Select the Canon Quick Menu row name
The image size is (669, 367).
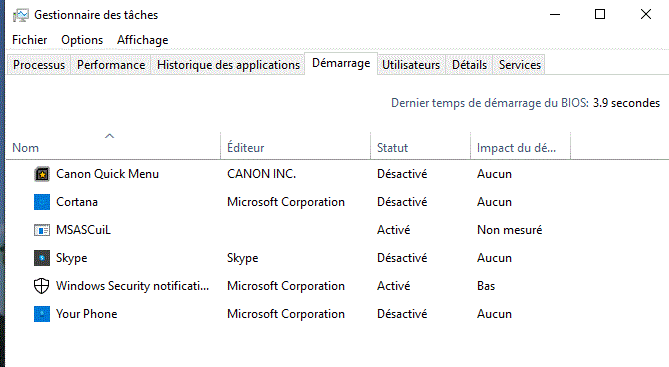(108, 174)
